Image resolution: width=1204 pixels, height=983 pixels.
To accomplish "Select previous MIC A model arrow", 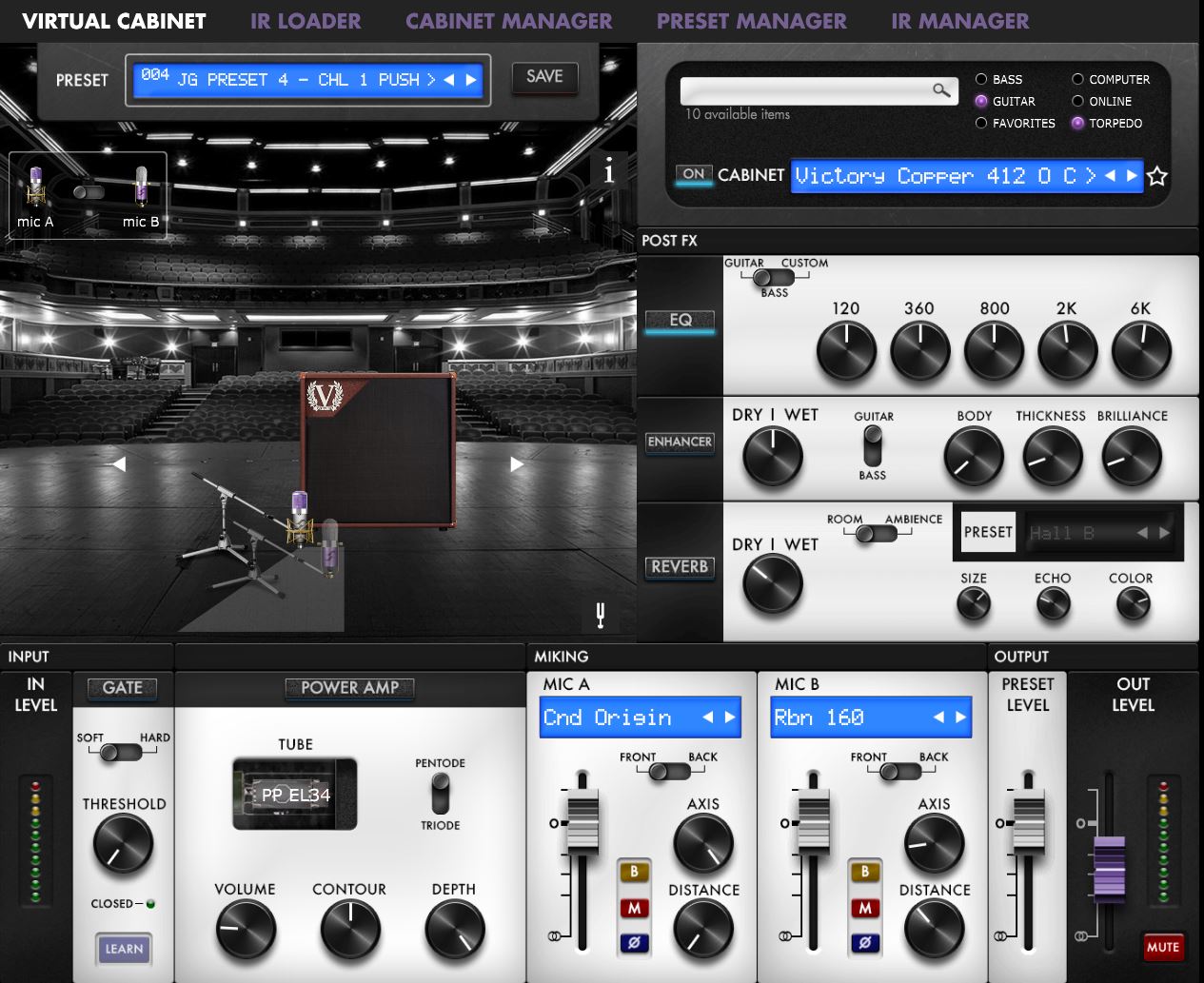I will click(x=707, y=717).
